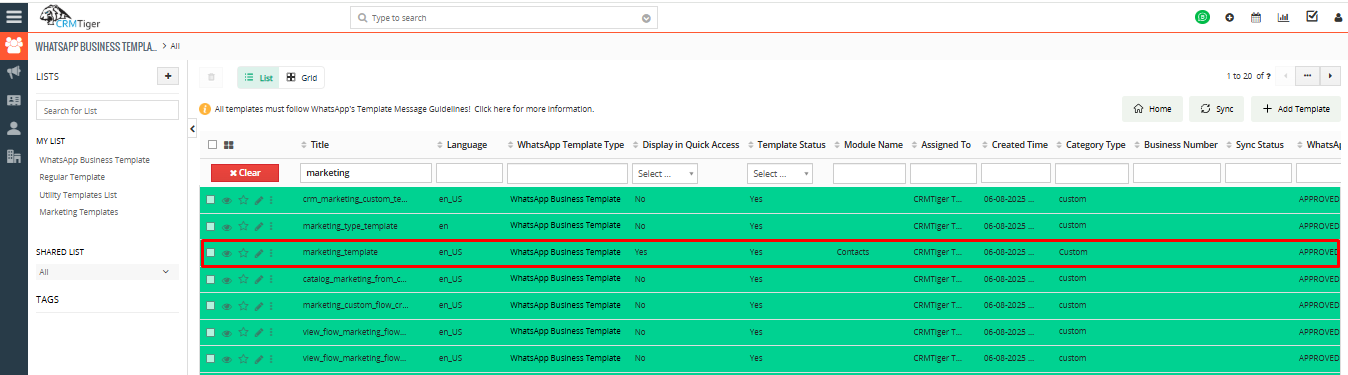Image resolution: width=1348 pixels, height=375 pixels.
Task: Open the column layout icon in table header
Action: point(229,145)
